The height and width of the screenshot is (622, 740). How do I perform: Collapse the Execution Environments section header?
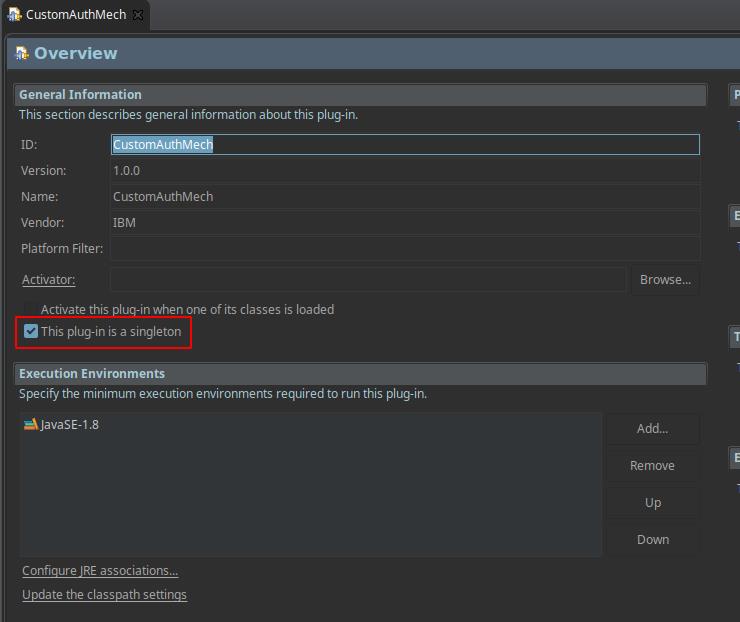[x=360, y=373]
